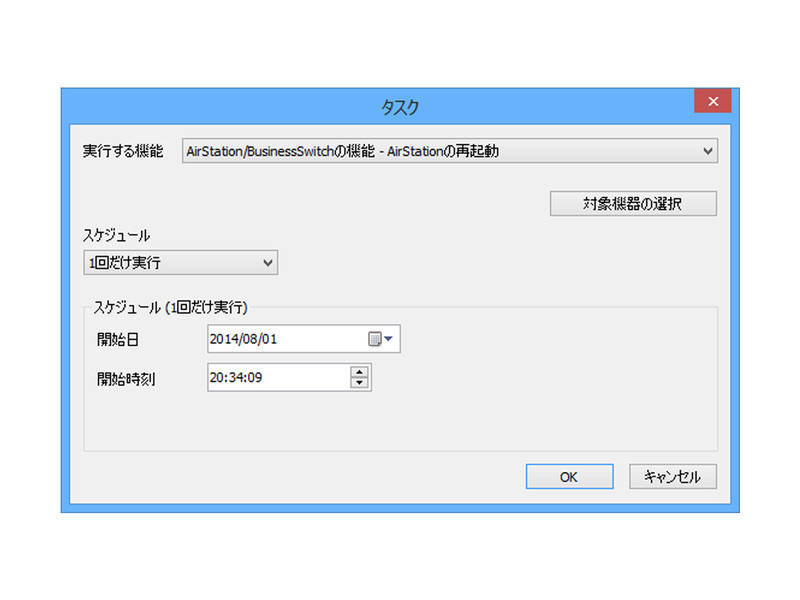Select the minutes 34 in the start time

238,378
